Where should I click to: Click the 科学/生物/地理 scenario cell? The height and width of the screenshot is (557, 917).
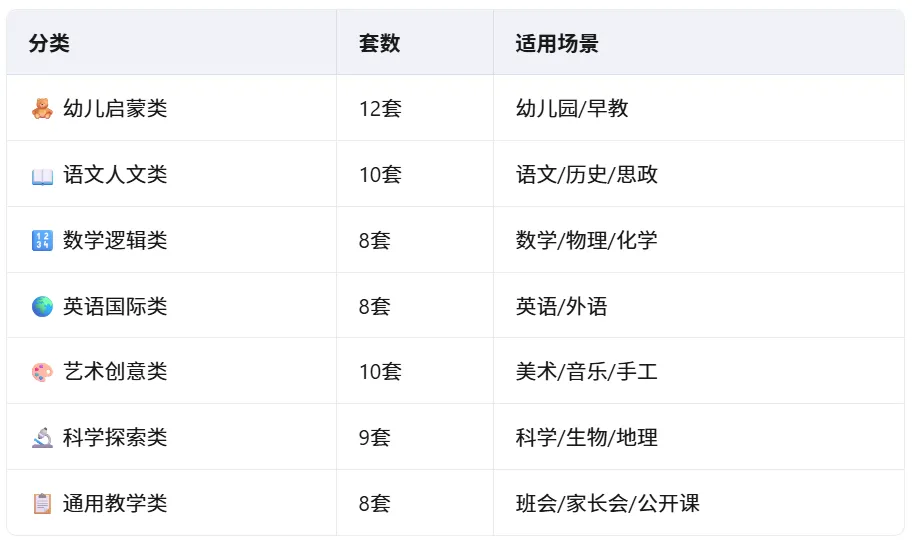[x=587, y=438]
